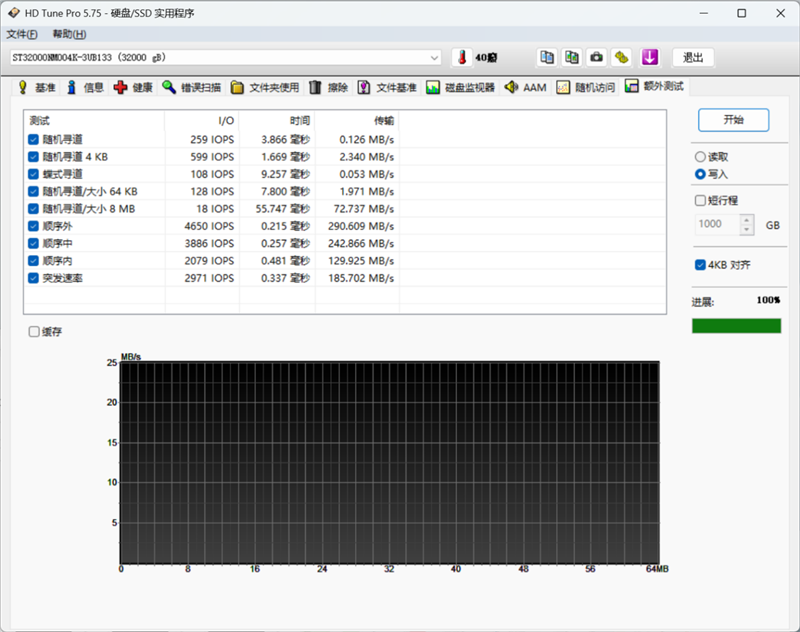
Task: Click the copy text to clipboard icon
Action: 547,57
